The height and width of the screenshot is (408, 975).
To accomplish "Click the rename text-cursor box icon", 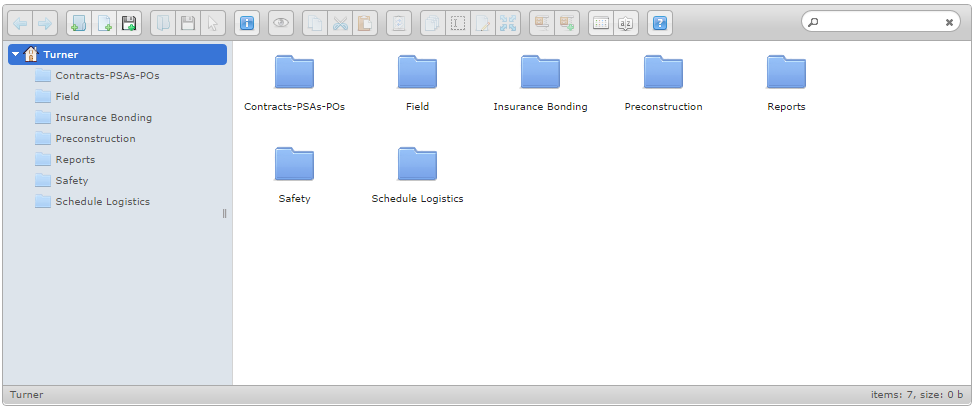I will (458, 24).
